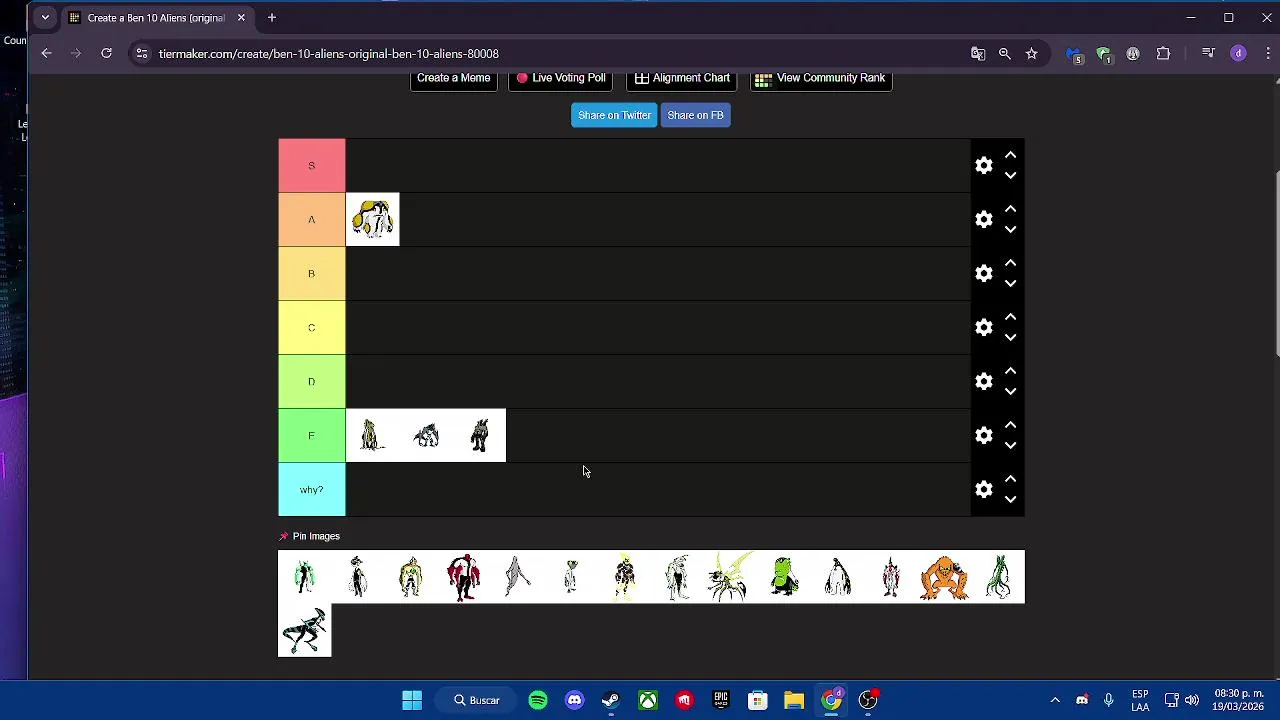Image resolution: width=1280 pixels, height=720 pixels.
Task: Open settings gear for C tier row
Action: pos(984,327)
